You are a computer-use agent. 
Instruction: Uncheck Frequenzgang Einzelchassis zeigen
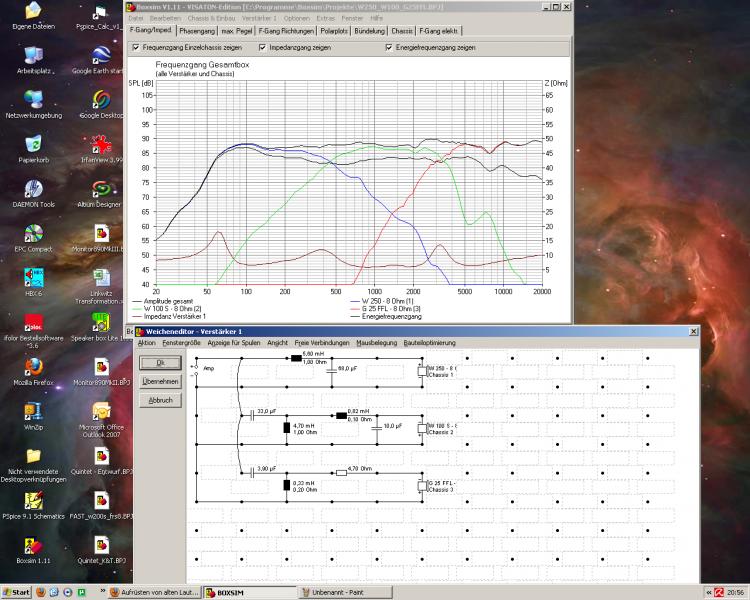tap(136, 47)
